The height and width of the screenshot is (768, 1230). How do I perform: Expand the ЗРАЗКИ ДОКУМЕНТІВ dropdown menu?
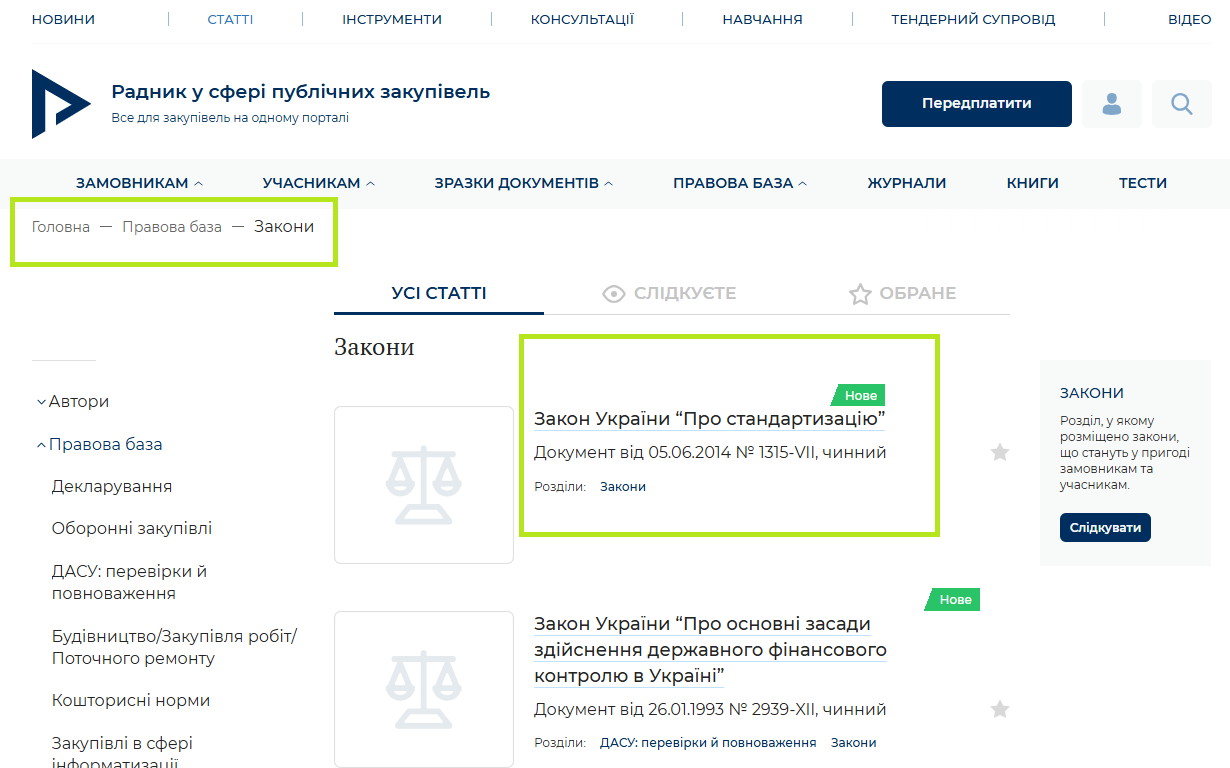click(524, 183)
